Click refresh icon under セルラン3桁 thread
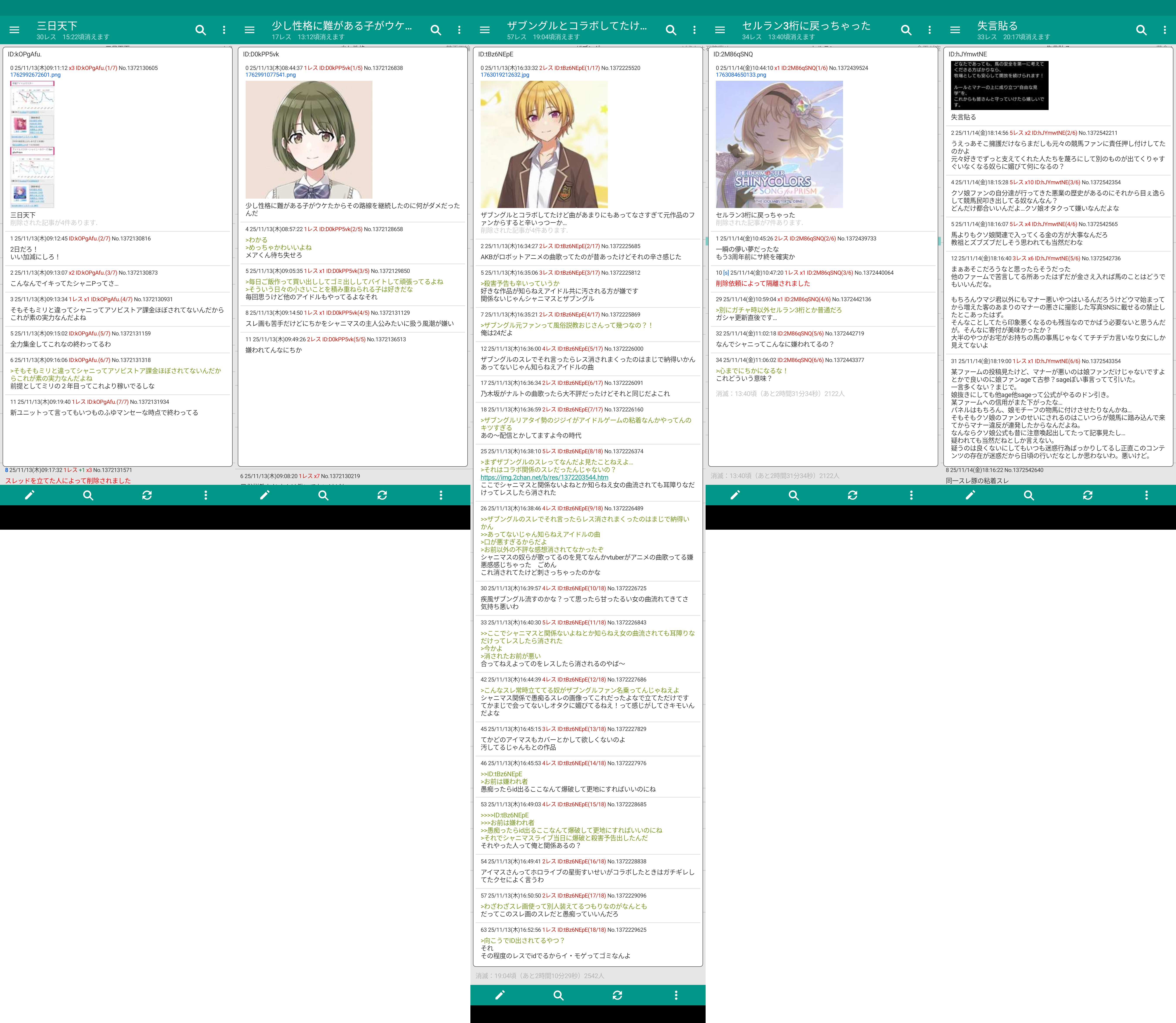 [x=852, y=495]
